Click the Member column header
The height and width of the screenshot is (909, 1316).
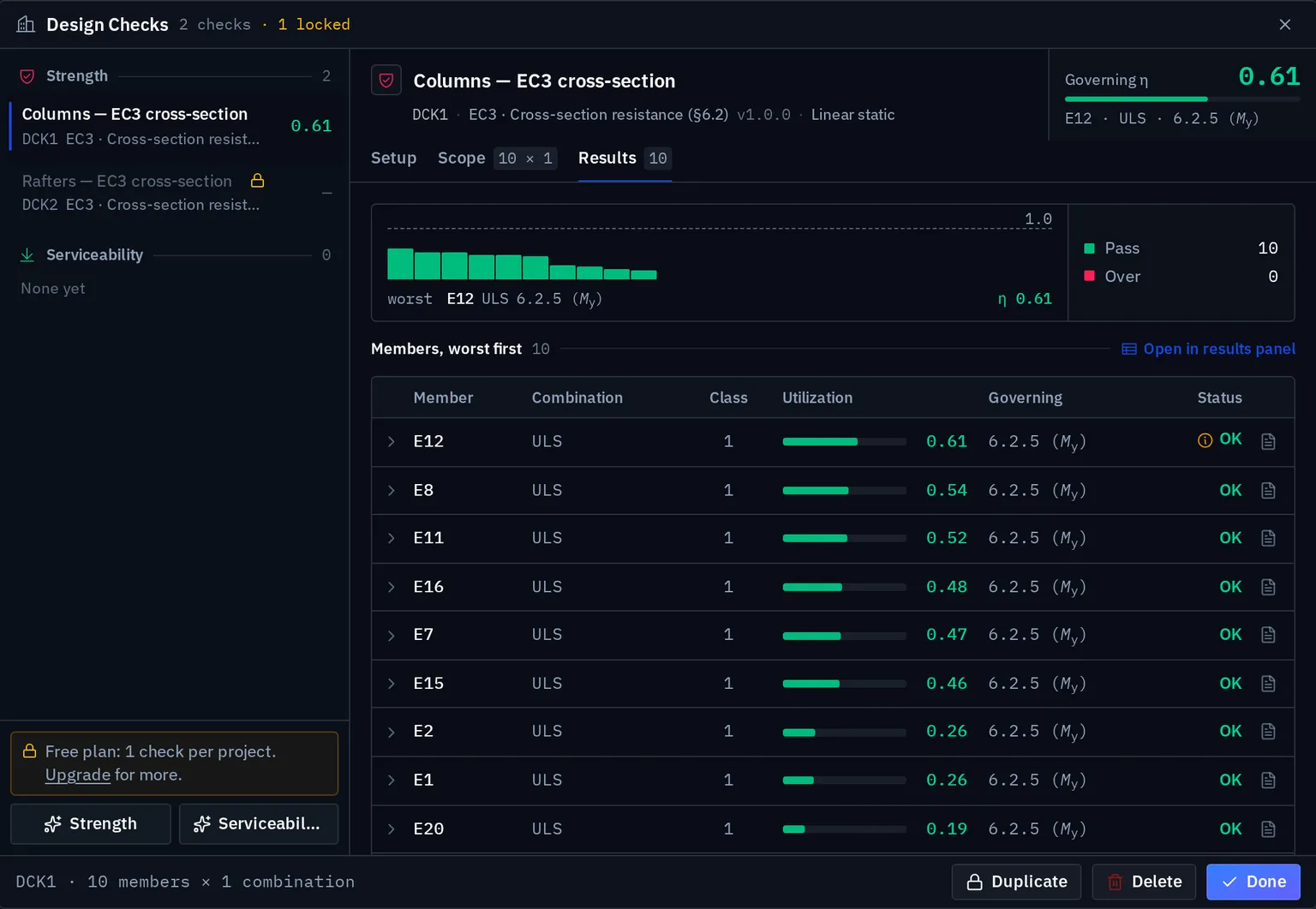coord(443,398)
